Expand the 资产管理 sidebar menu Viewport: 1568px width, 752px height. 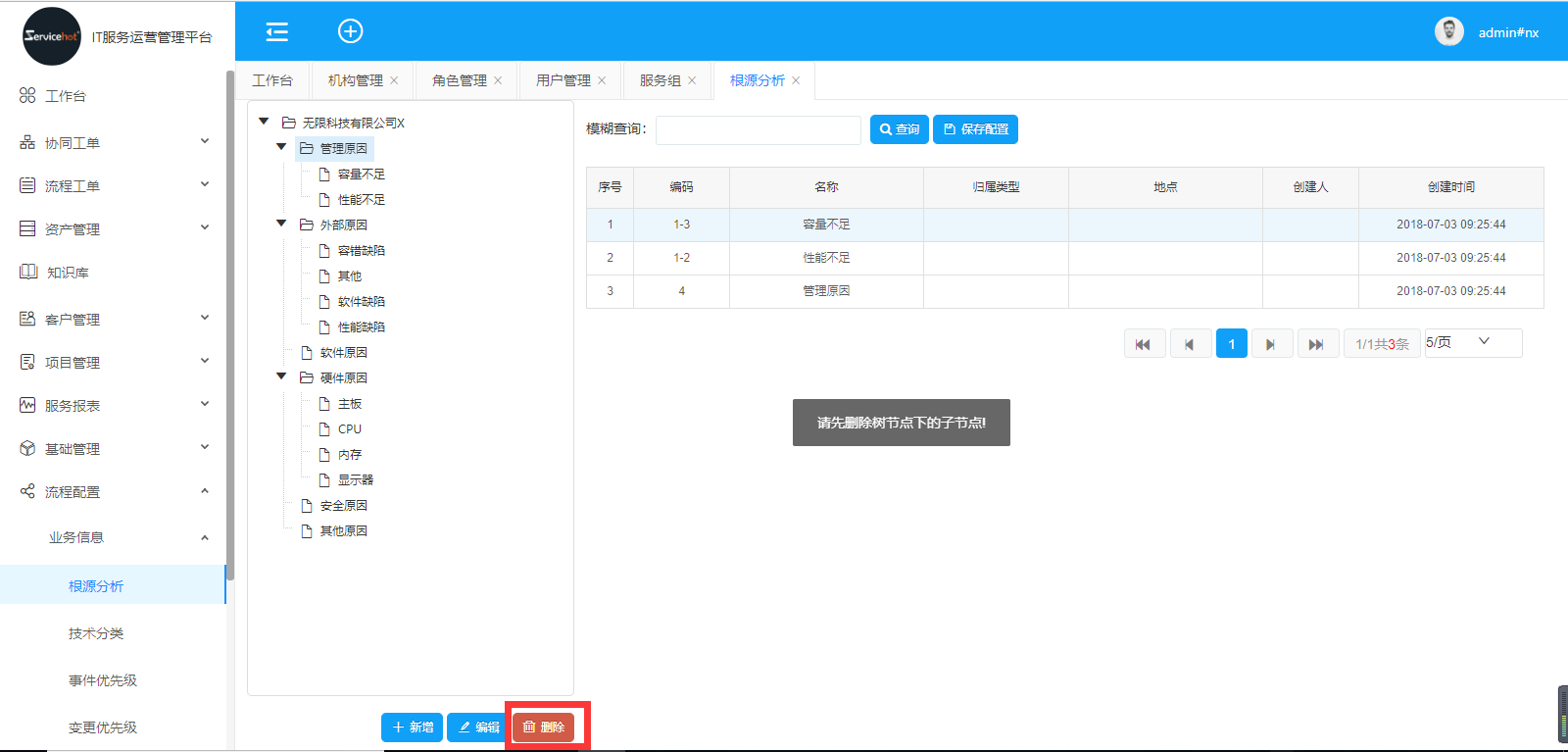tap(113, 229)
